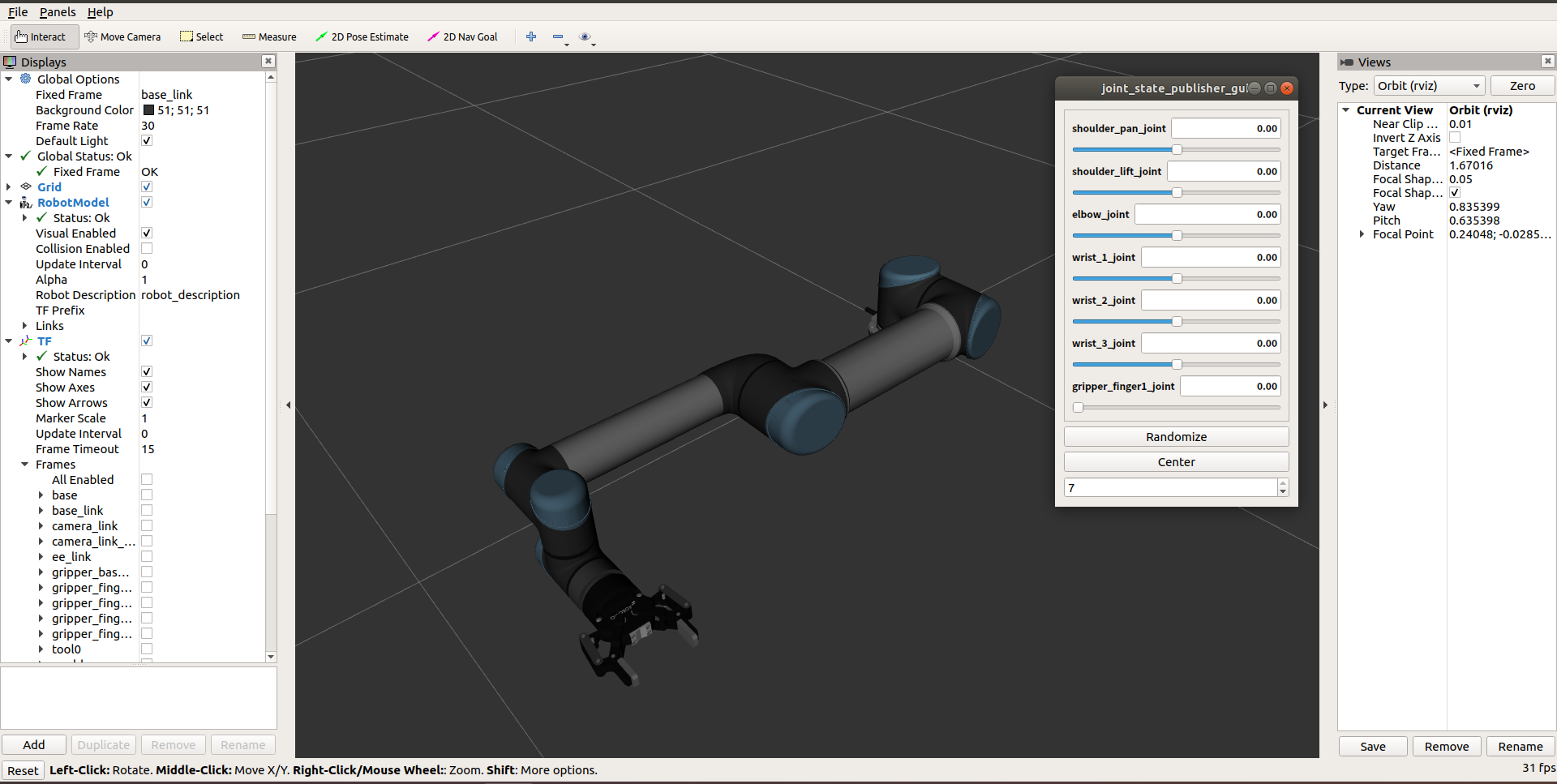This screenshot has width=1557, height=784.
Task: Open the view Type dropdown
Action: pyautogui.click(x=1428, y=85)
